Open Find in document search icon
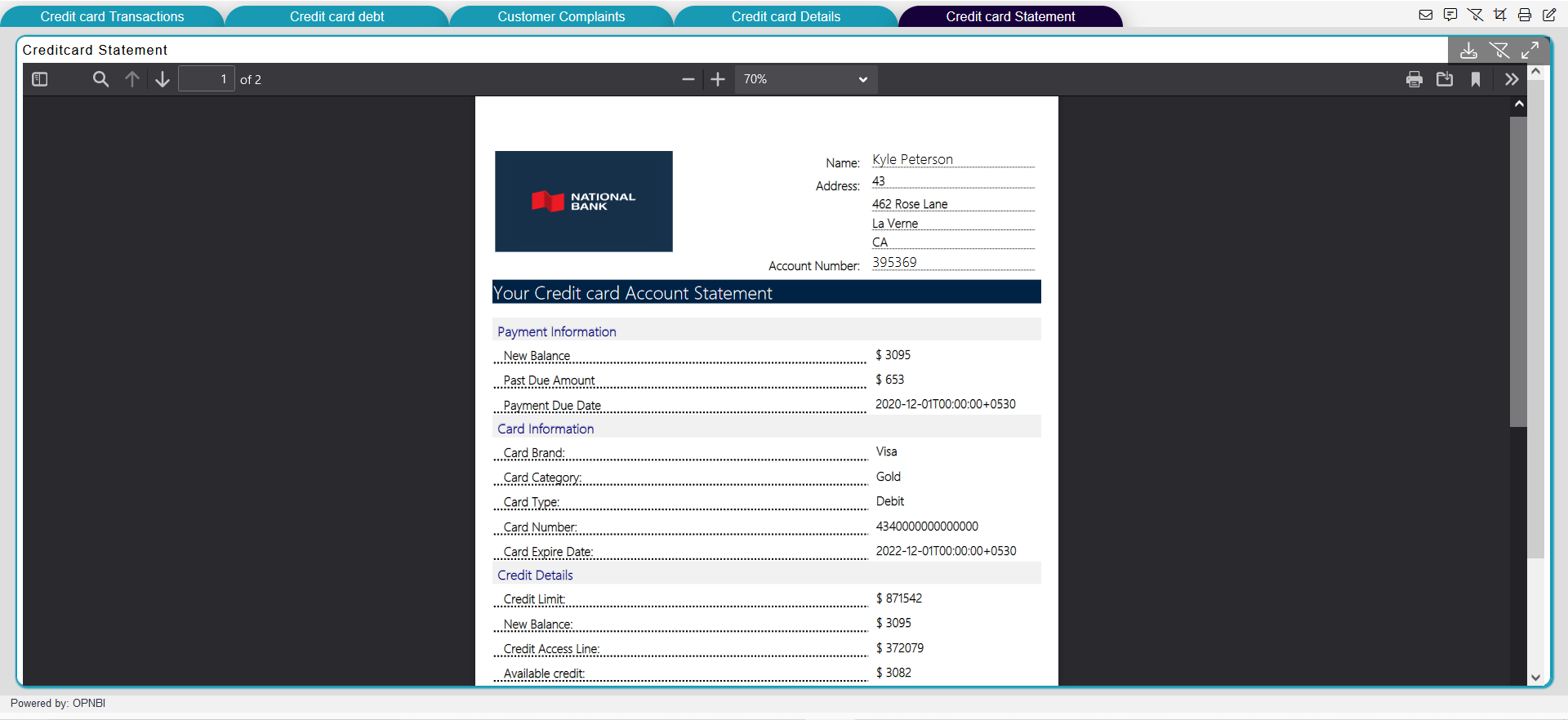Screen dimensions: 1568x720 pyautogui.click(x=100, y=79)
